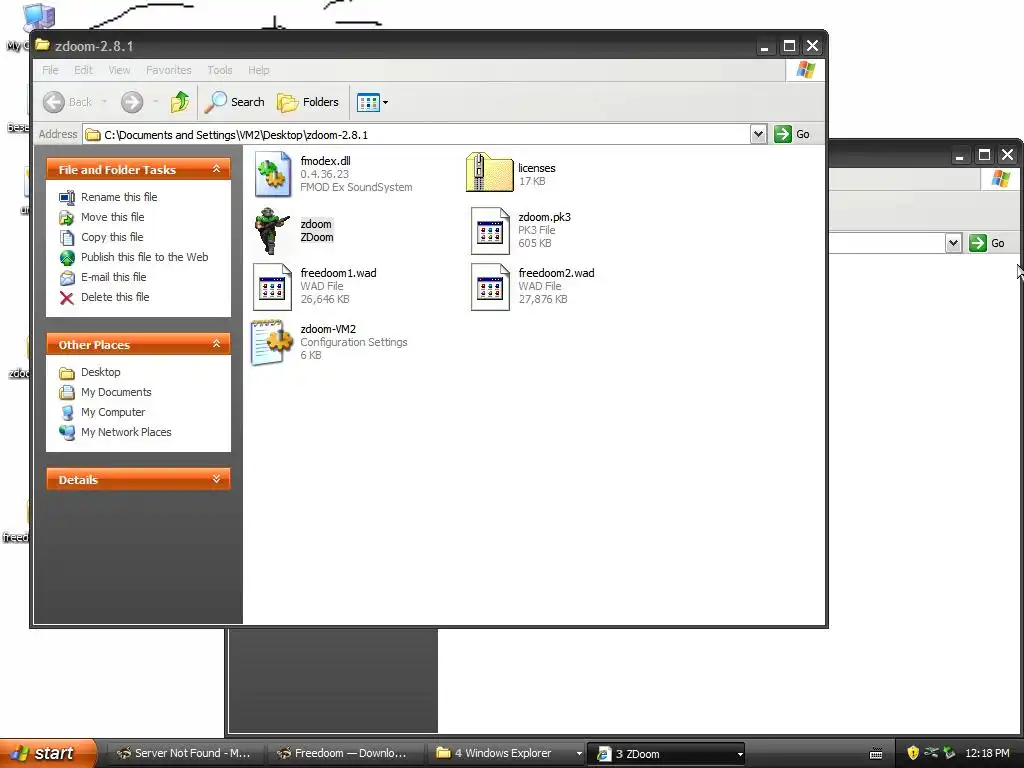1024x768 pixels.
Task: Click E-mail this file
Action: 113,277
